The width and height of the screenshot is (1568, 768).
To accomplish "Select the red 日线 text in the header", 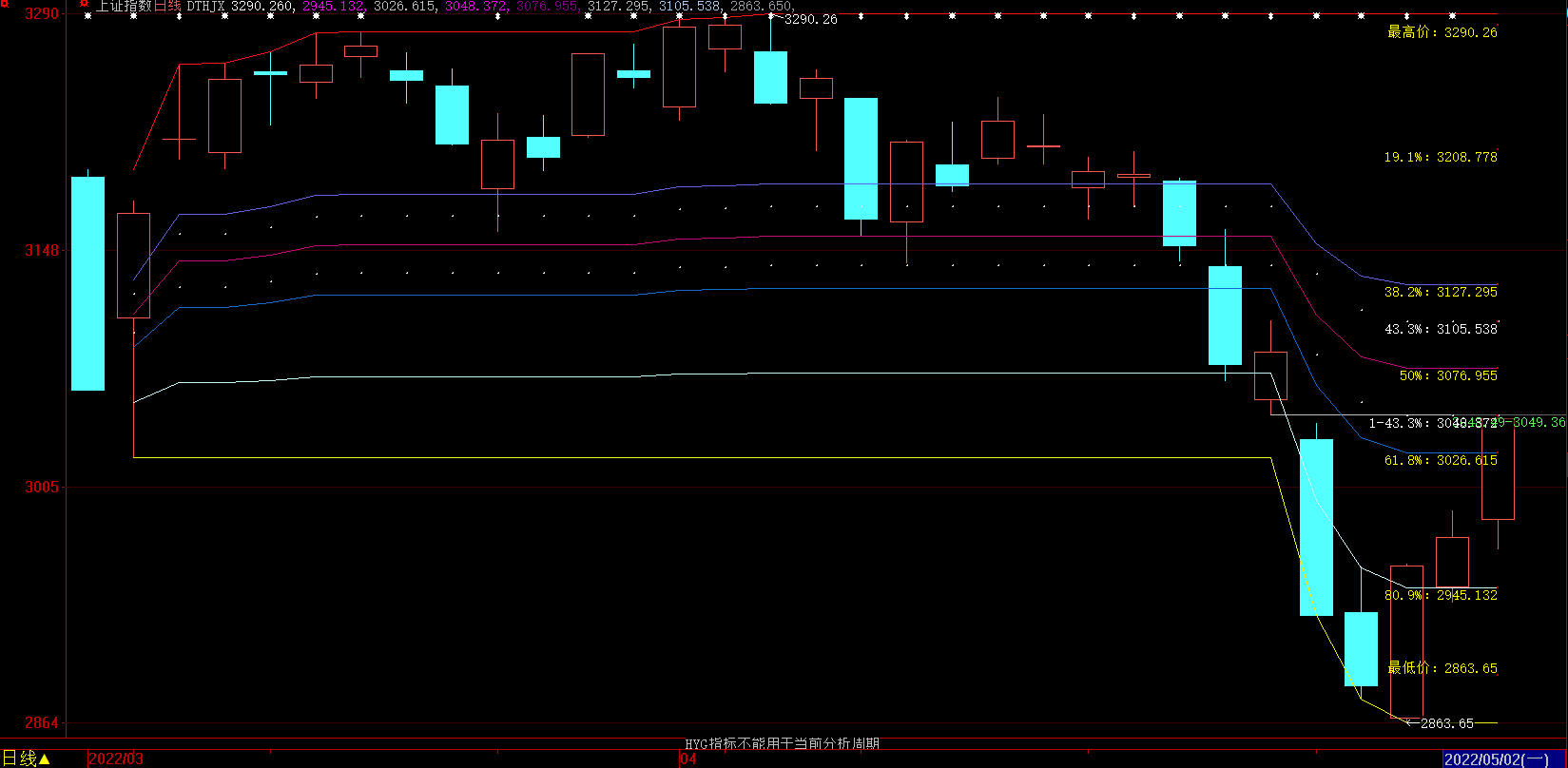I will (167, 6).
